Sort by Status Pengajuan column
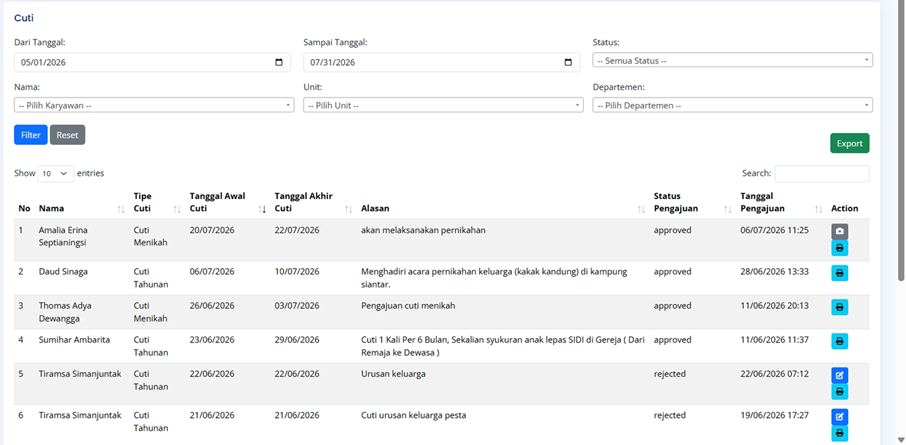Image resolution: width=906 pixels, height=445 pixels. pos(727,210)
